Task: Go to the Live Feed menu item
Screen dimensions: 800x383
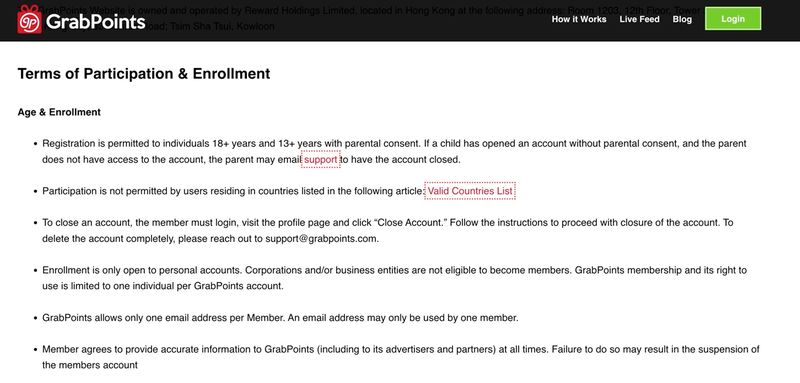Action: [x=639, y=19]
